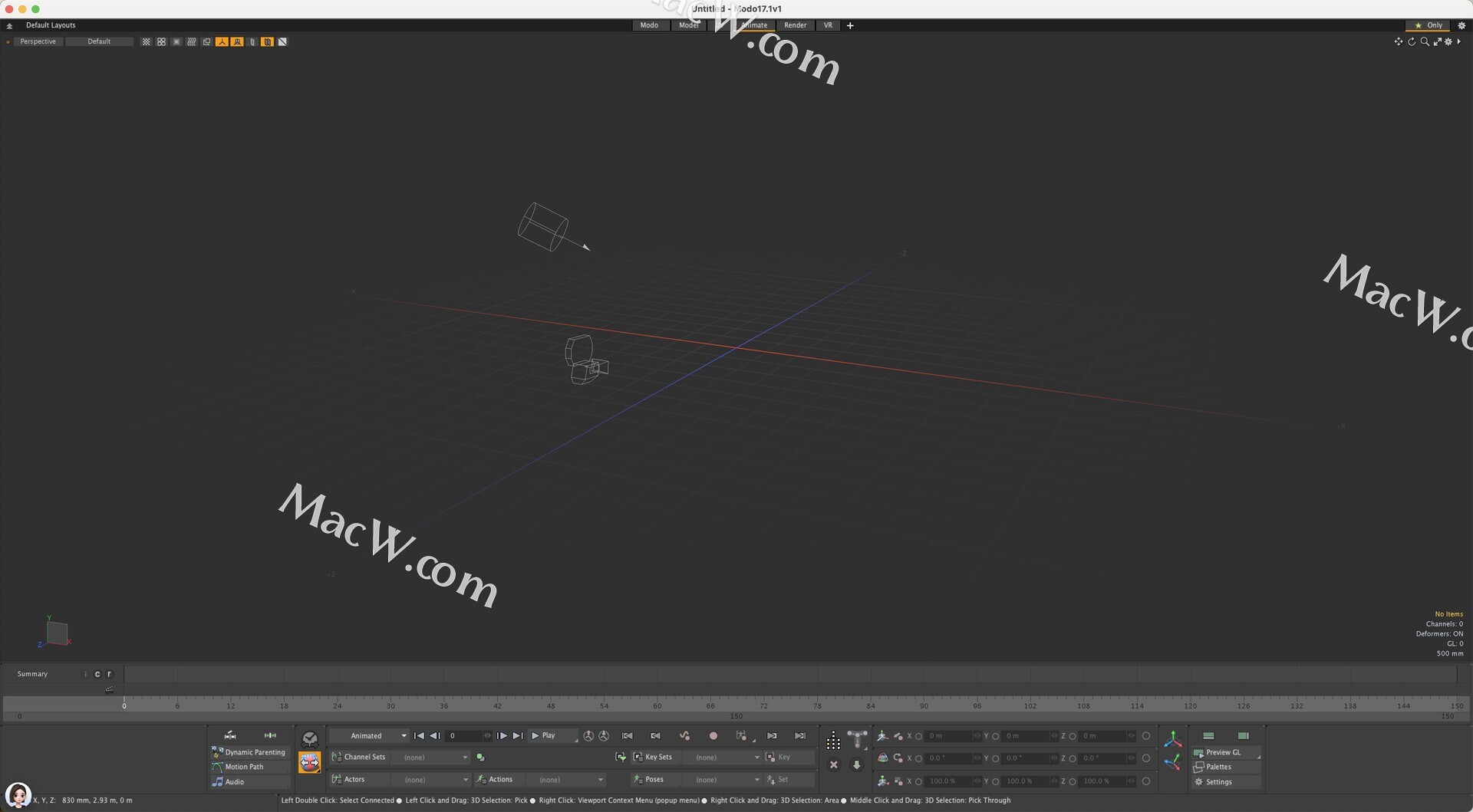Toggle the all-position-channels key circle at row end

click(x=1146, y=736)
